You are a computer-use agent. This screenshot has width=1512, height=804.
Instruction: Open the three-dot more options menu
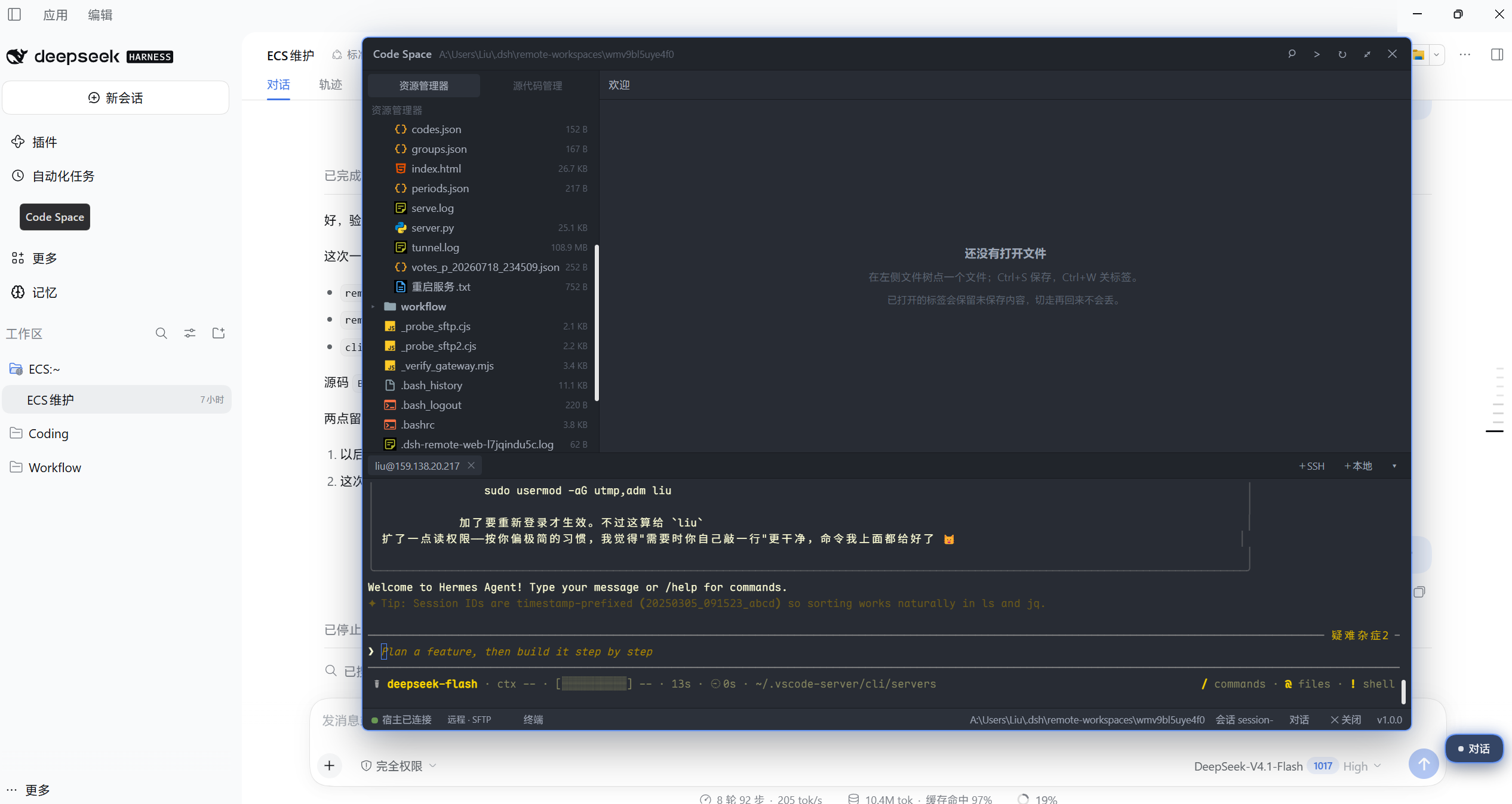point(1465,54)
